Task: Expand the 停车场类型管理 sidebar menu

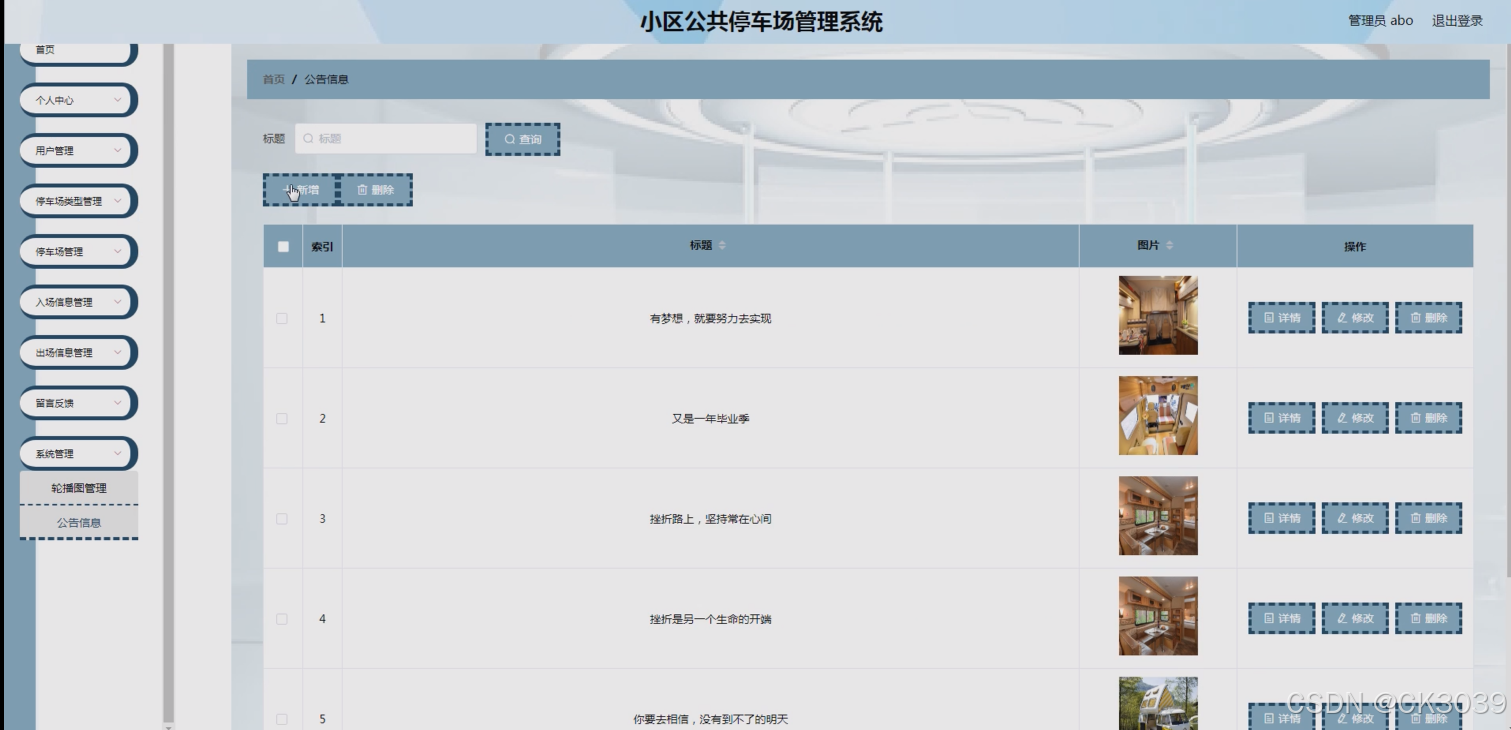Action: [78, 201]
